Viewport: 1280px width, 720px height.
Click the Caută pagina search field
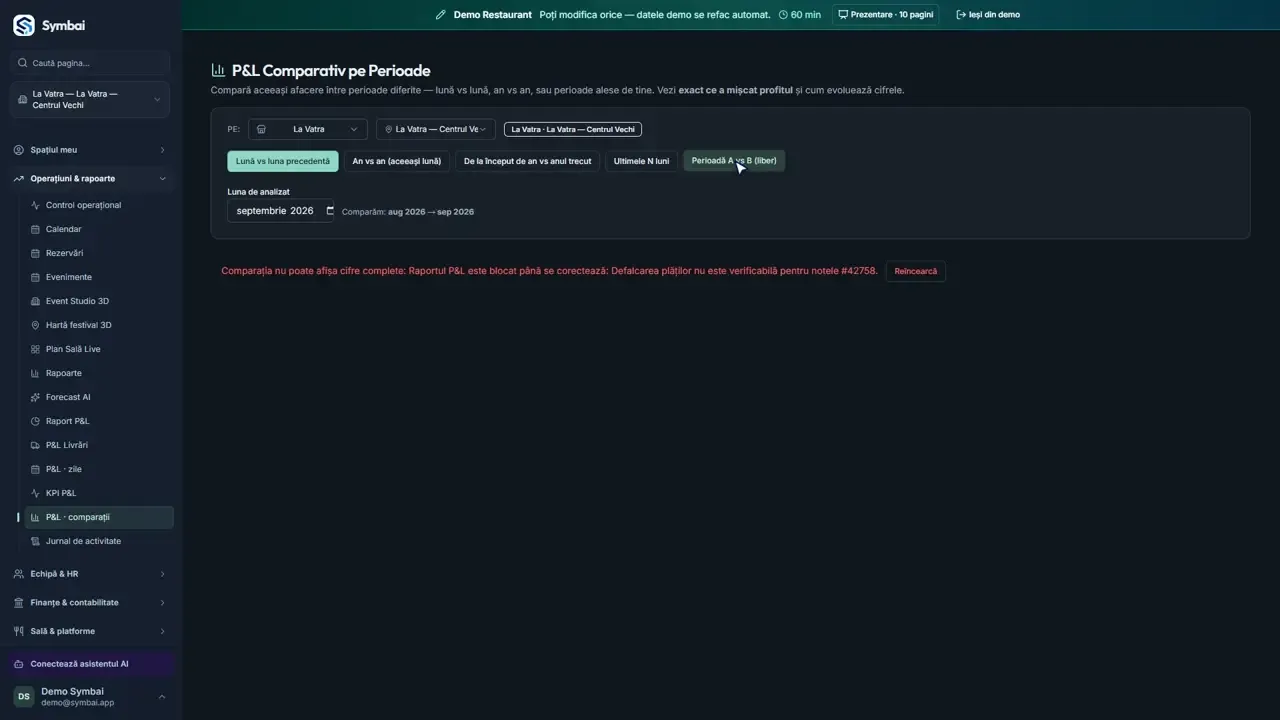click(90, 63)
